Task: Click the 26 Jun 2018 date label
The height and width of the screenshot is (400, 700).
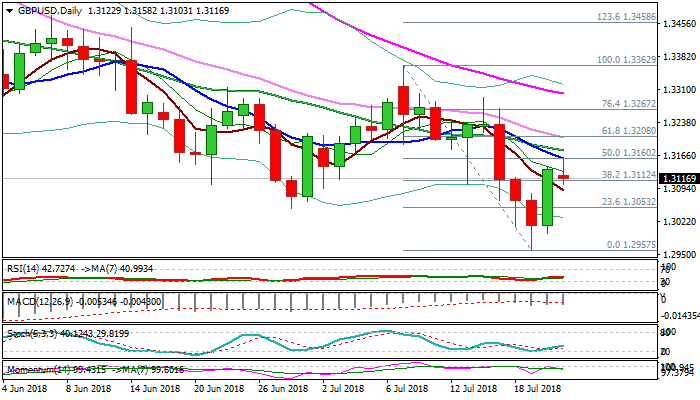Action: coord(283,388)
